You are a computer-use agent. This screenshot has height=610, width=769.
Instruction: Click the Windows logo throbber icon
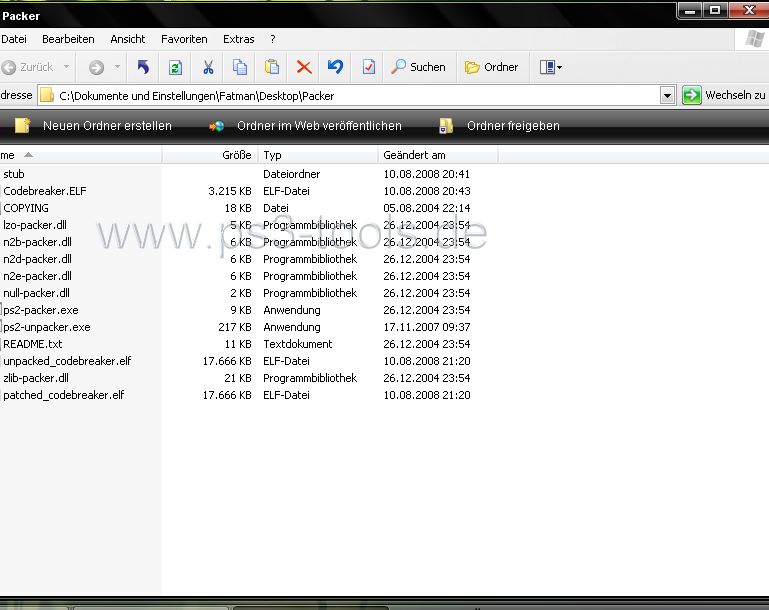click(x=754, y=39)
